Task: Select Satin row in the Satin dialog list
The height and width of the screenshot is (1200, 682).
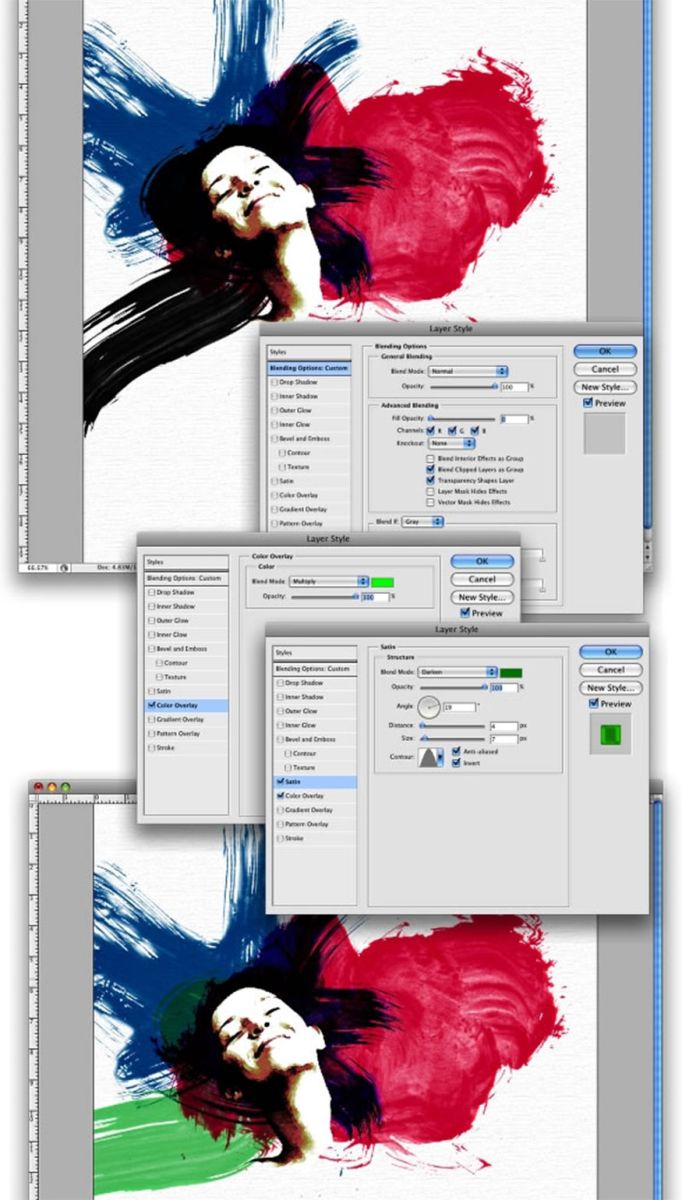Action: (314, 781)
